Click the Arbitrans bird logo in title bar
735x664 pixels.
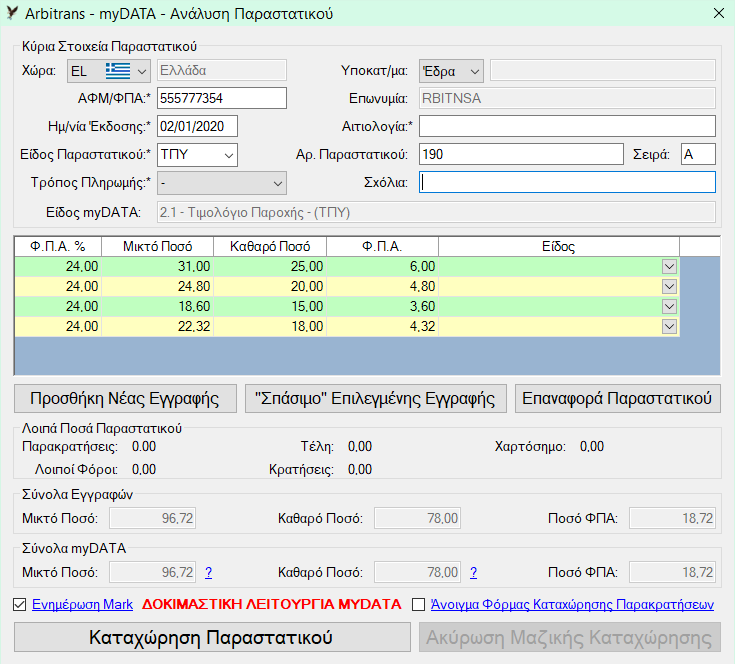coord(12,13)
